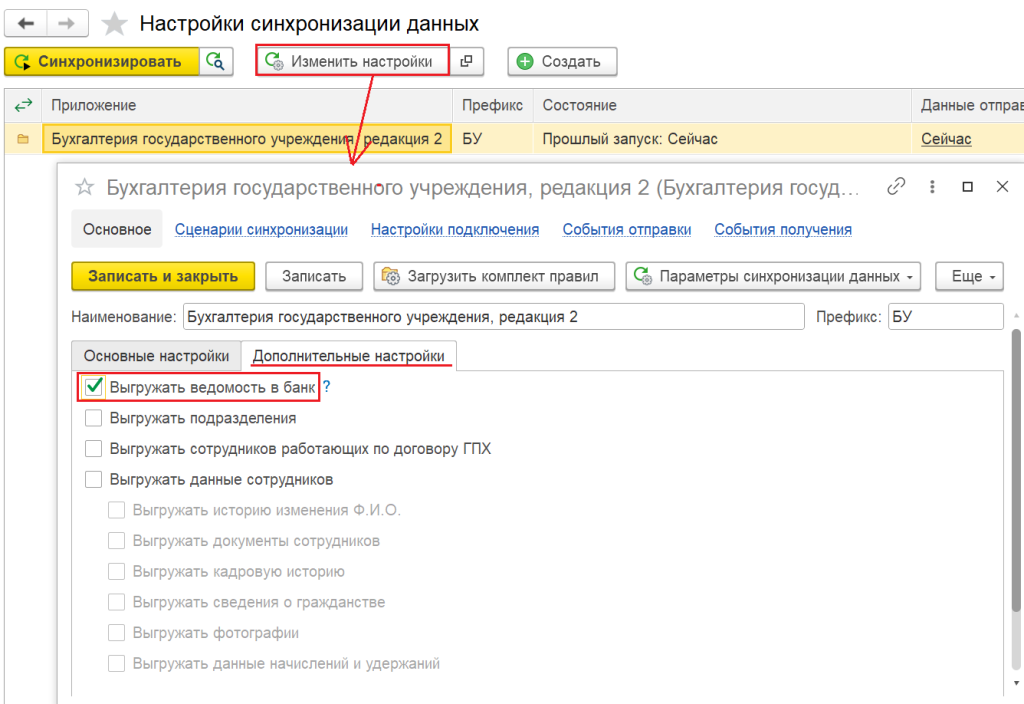Click into the Наименование field
Image resolution: width=1024 pixels, height=704 pixels.
point(494,317)
